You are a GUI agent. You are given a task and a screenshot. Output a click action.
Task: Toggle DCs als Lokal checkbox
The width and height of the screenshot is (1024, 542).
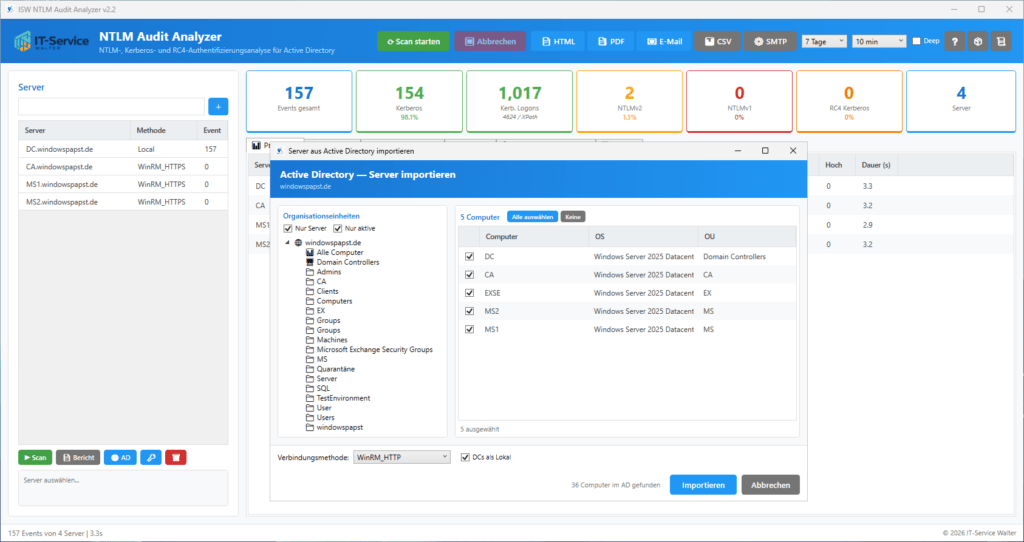(465, 457)
